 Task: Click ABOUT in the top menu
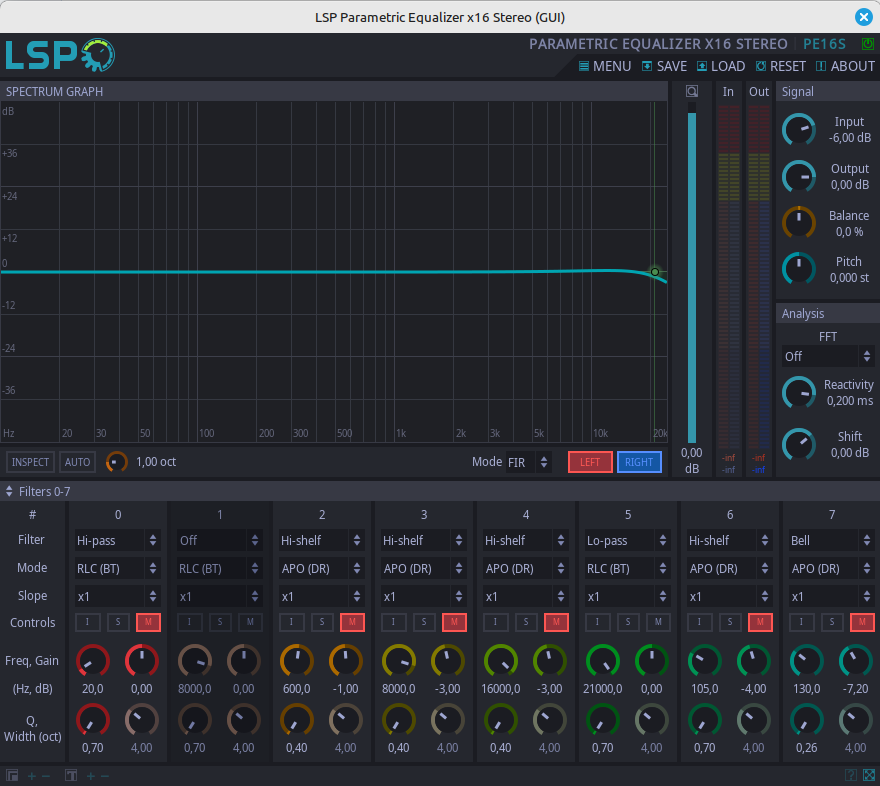(x=845, y=66)
